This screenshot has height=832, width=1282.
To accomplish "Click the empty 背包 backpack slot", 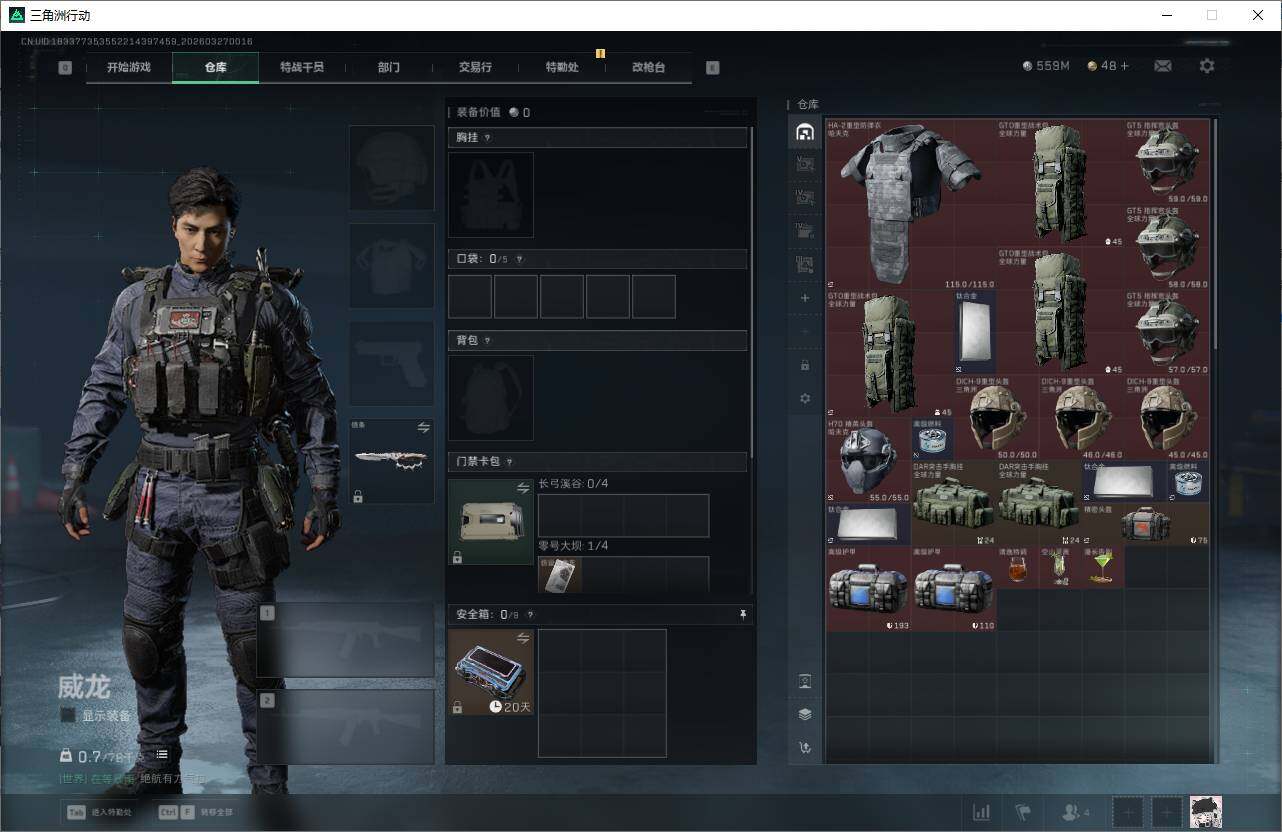I will coord(491,398).
